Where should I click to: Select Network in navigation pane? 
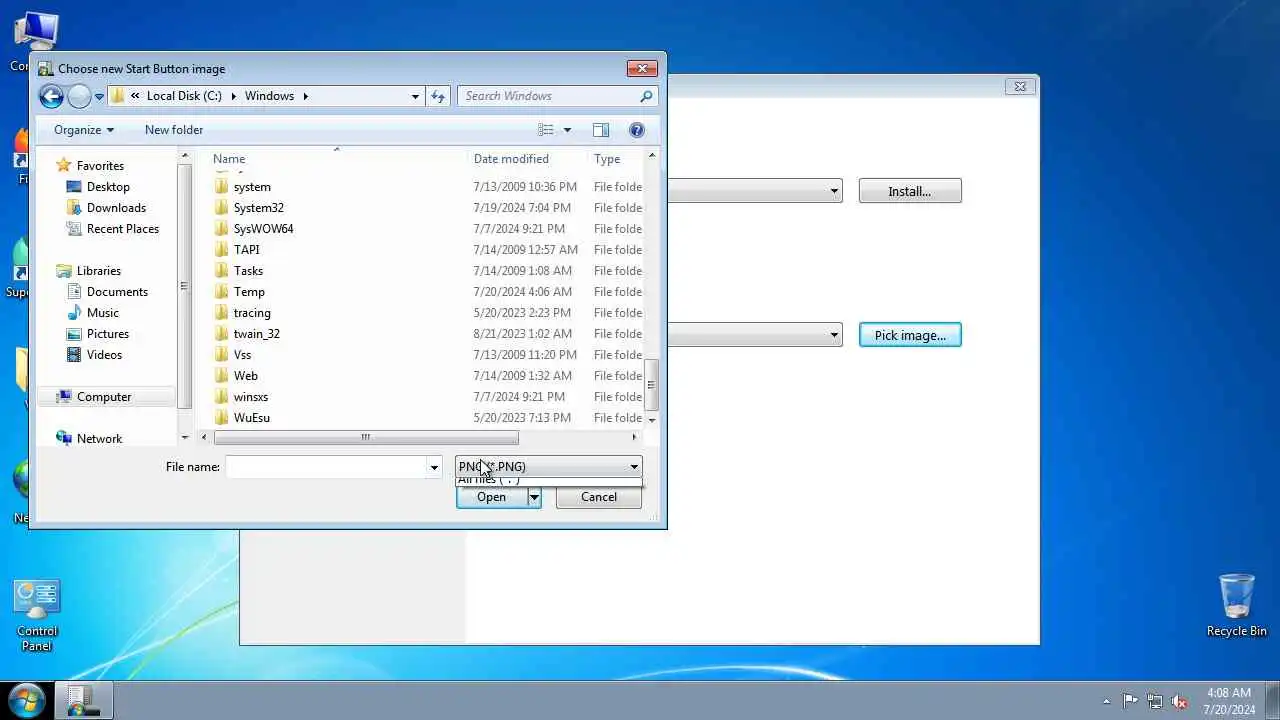[99, 439]
